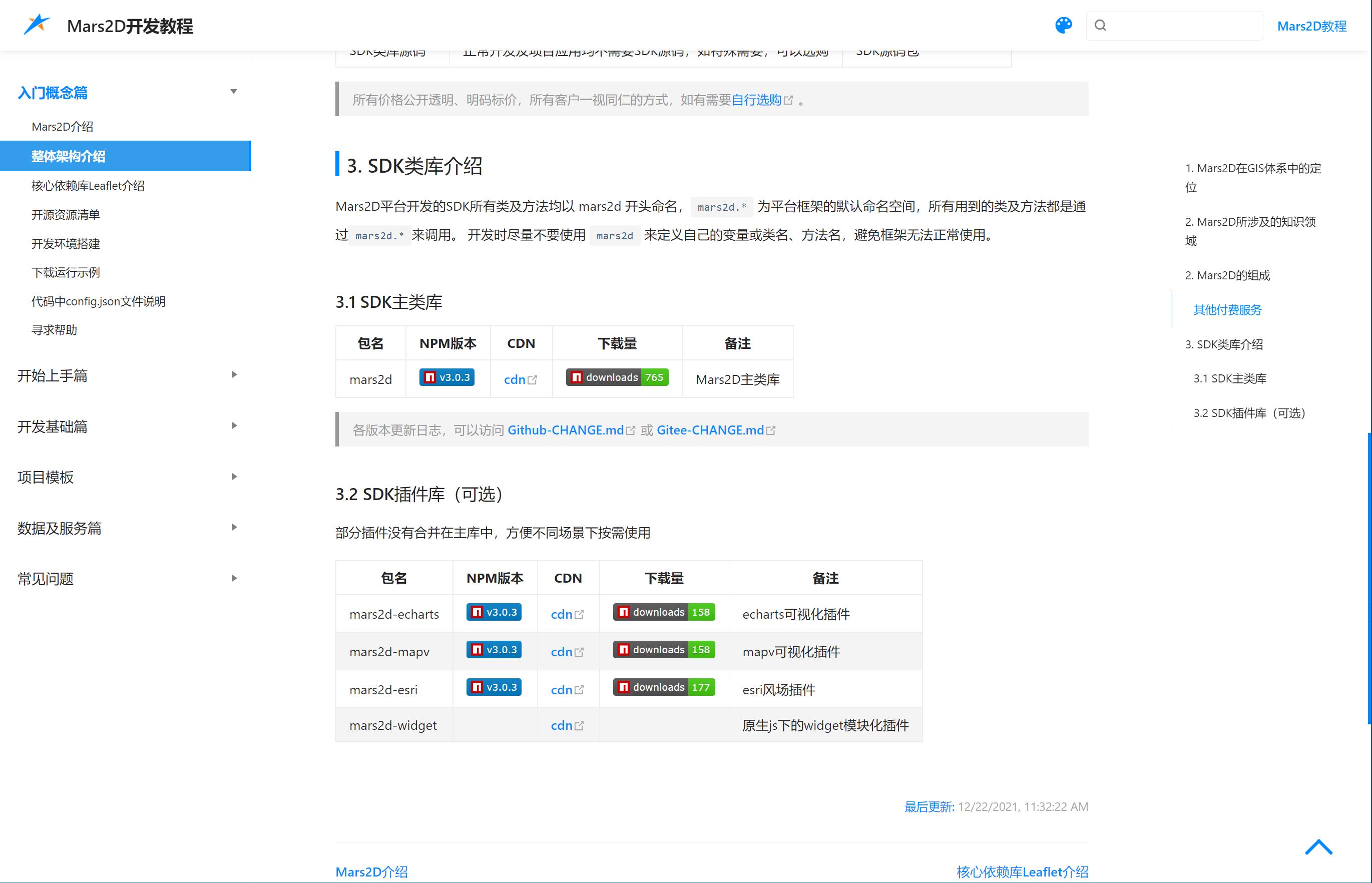
Task: Open the Mars2D介绍 sidebar page
Action: pos(63,127)
